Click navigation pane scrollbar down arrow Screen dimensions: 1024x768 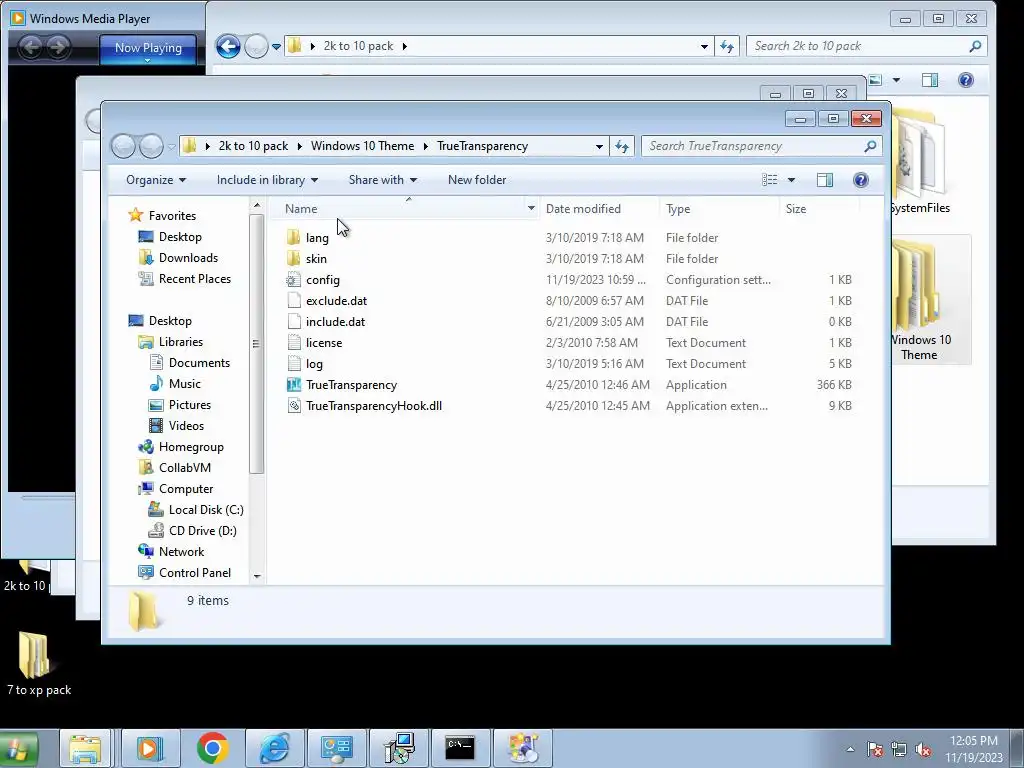click(x=257, y=576)
